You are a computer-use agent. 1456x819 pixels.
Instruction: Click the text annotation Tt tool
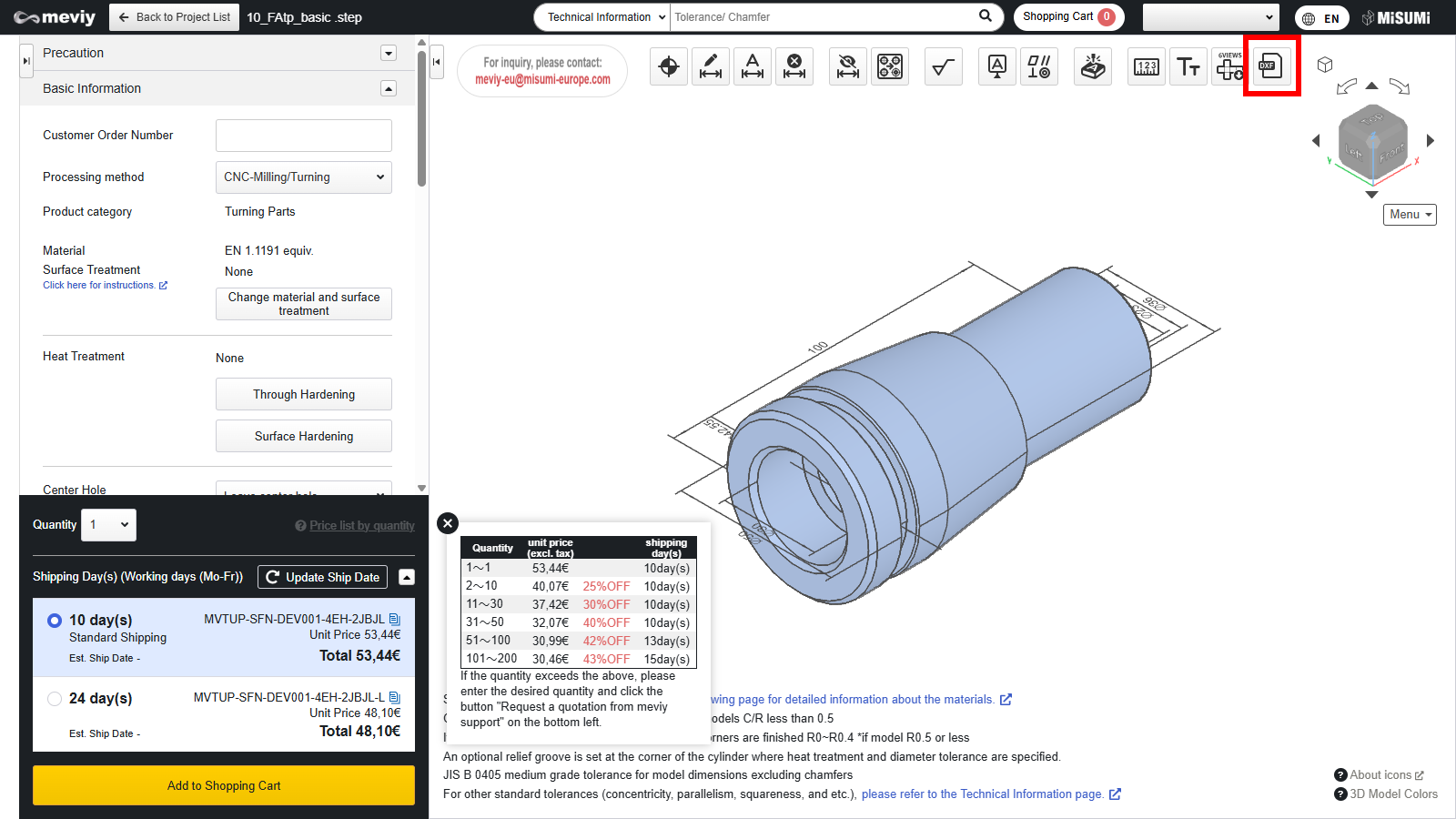tap(1188, 66)
